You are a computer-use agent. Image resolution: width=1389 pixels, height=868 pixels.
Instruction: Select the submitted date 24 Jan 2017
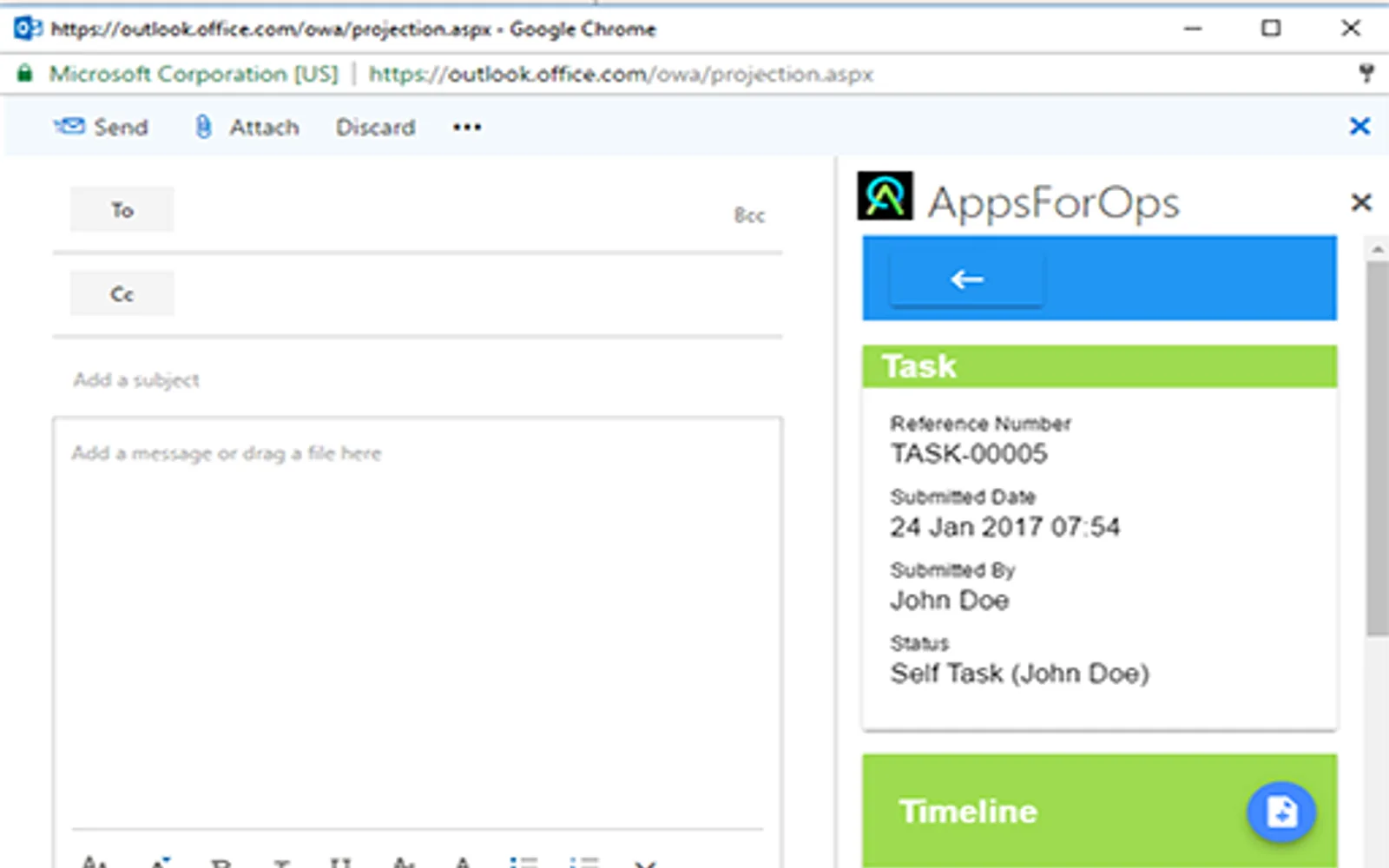[1005, 527]
